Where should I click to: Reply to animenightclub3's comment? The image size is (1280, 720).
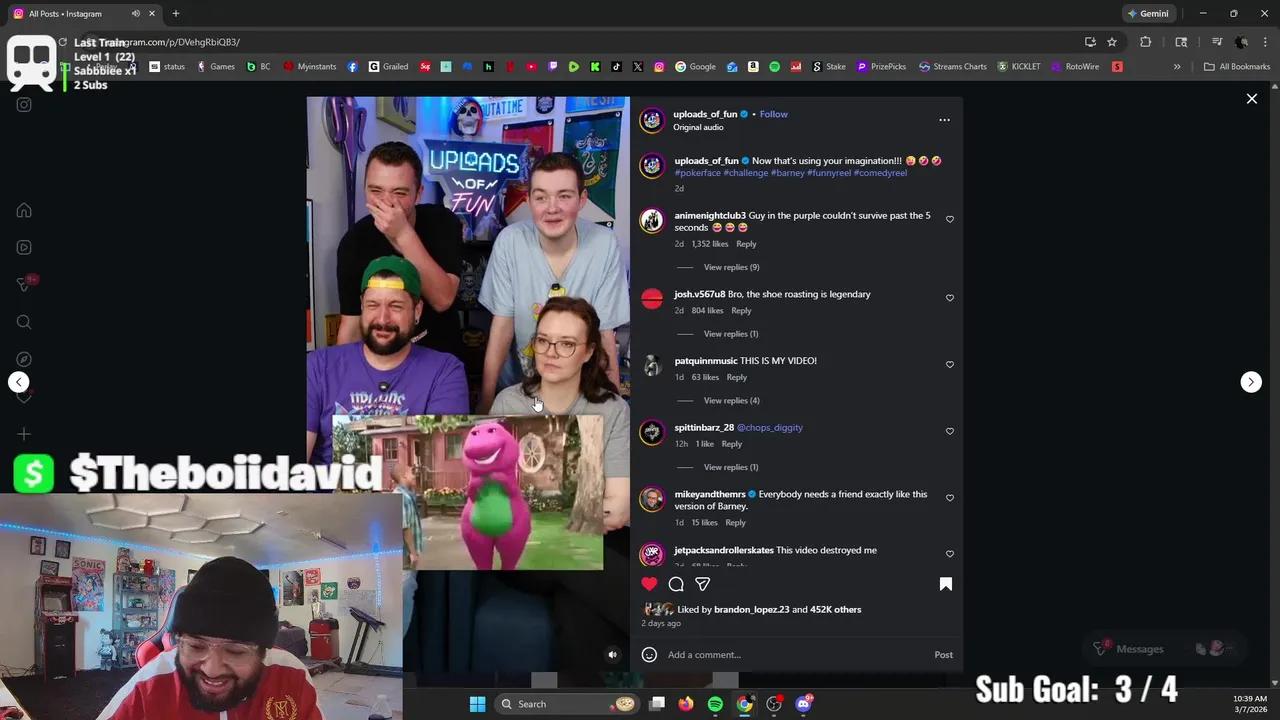click(x=746, y=244)
